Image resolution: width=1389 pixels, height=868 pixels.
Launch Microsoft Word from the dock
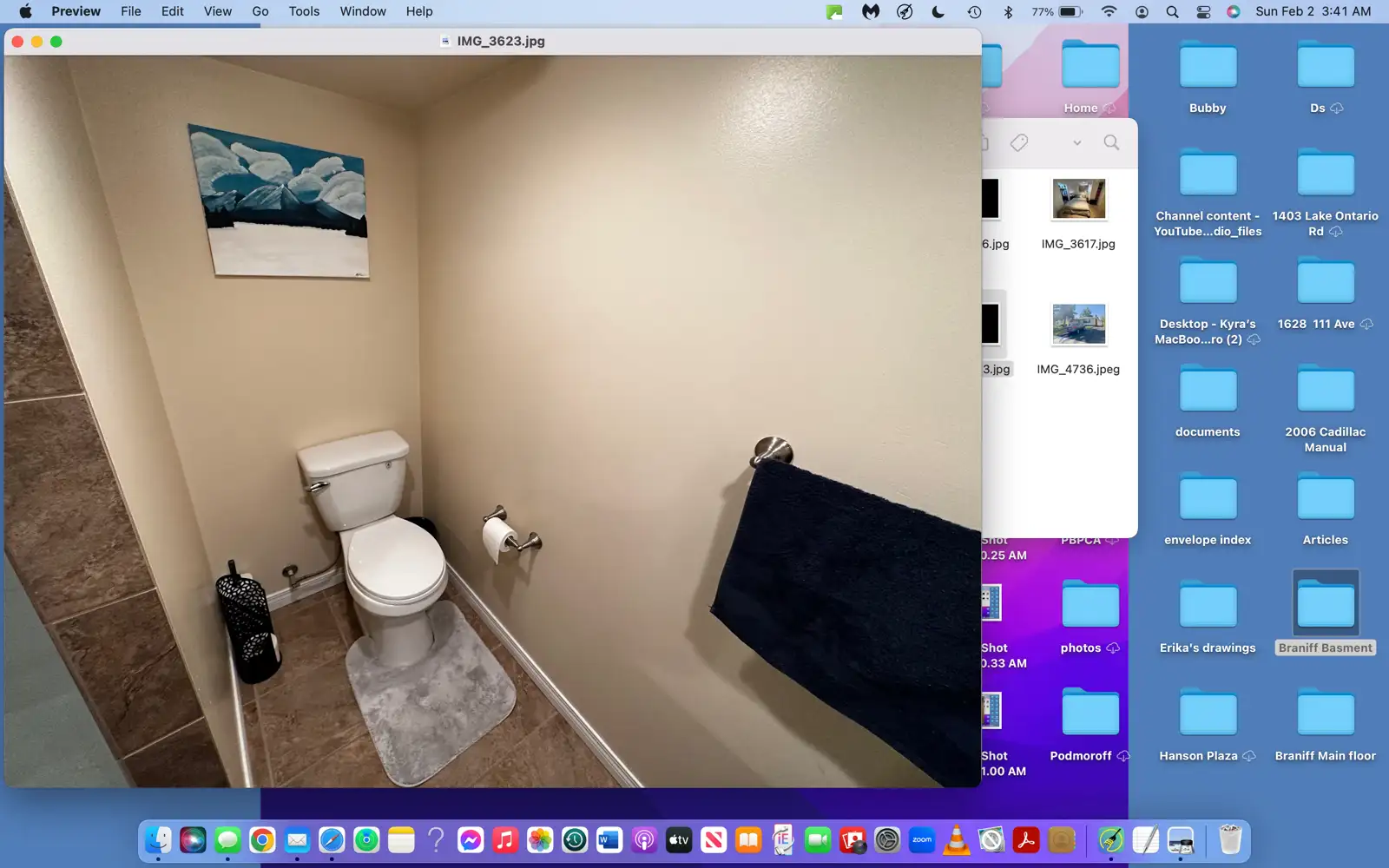609,840
